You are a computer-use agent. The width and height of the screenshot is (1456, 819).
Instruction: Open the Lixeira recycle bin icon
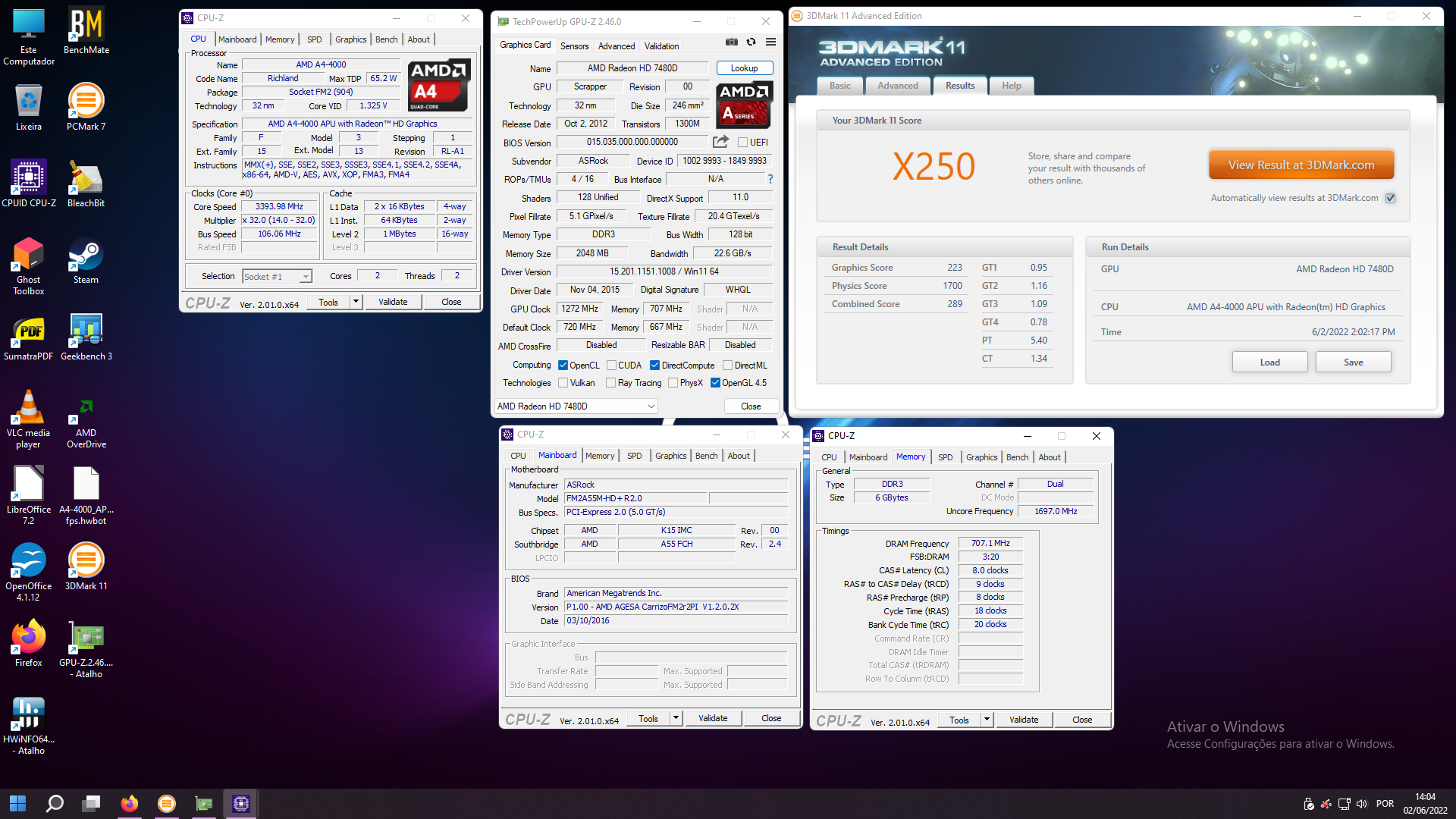(29, 107)
